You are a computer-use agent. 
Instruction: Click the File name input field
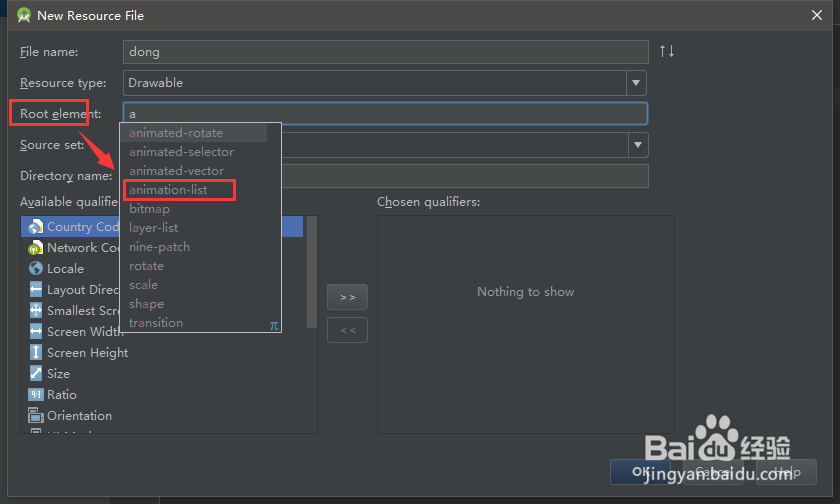click(386, 52)
